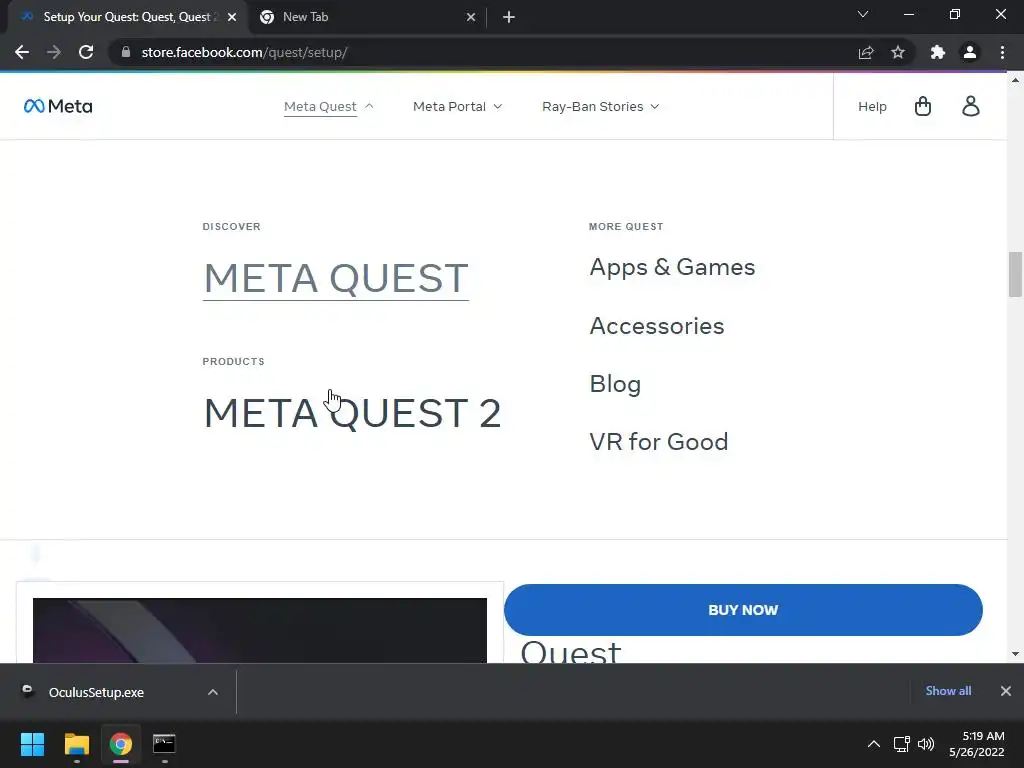Open the Chrome three-dot menu

point(1002,52)
